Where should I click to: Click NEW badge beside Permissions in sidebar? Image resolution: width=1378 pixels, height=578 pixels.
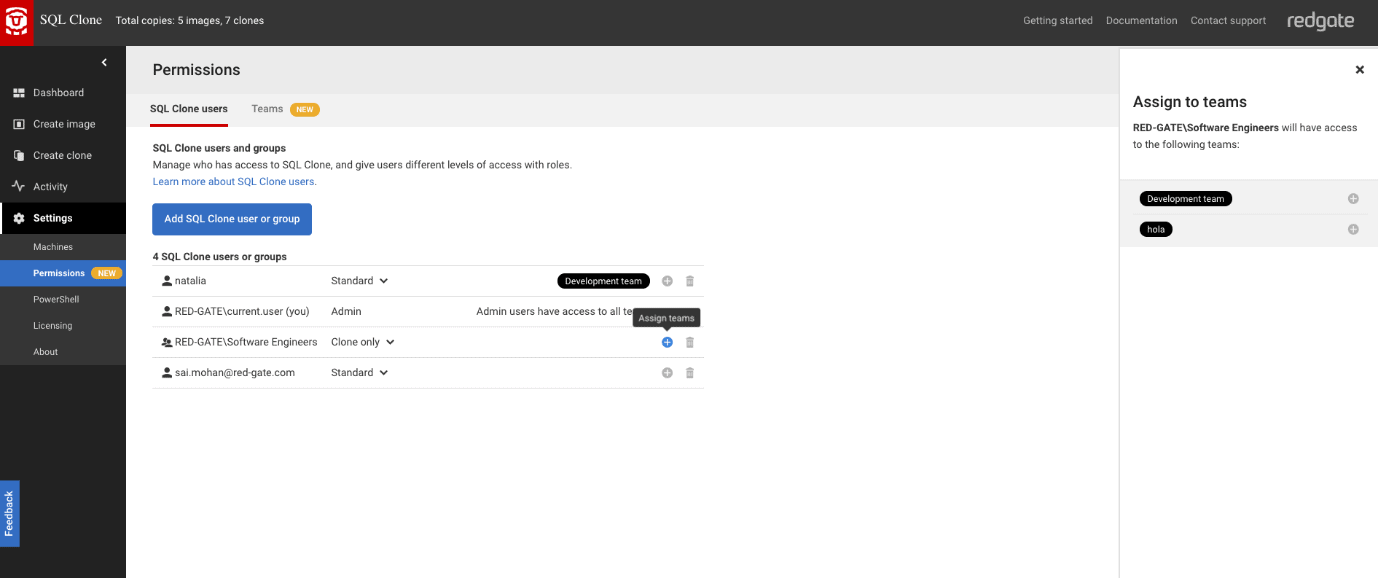point(106,273)
